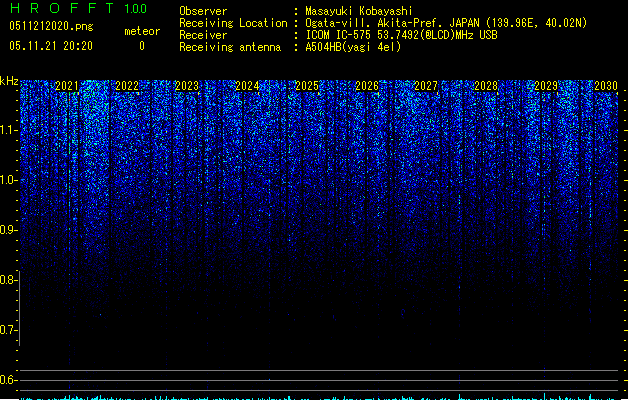Click the 2028 time marker
Viewport: 629px width, 400px height.
[x=486, y=86]
